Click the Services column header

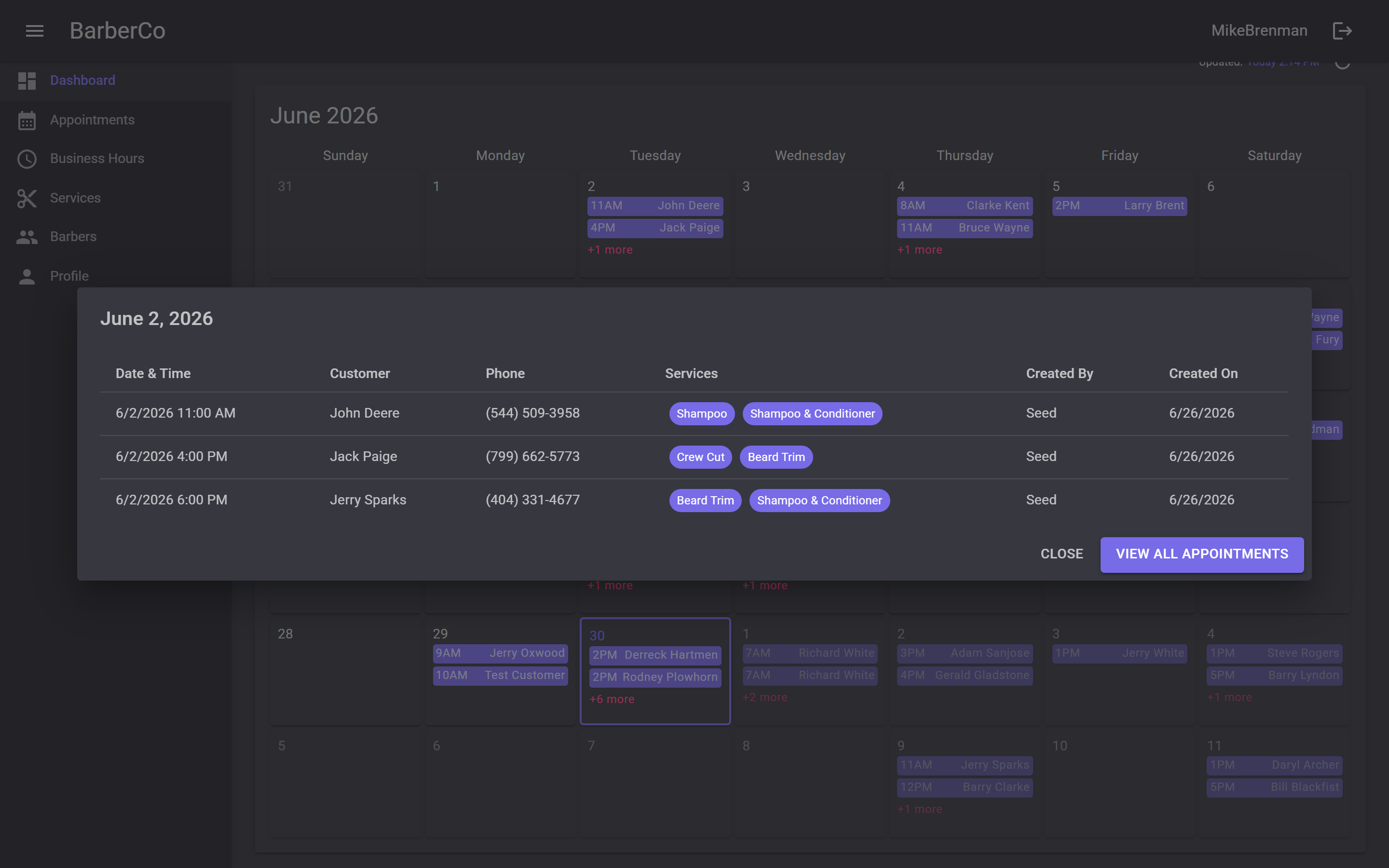click(x=691, y=374)
